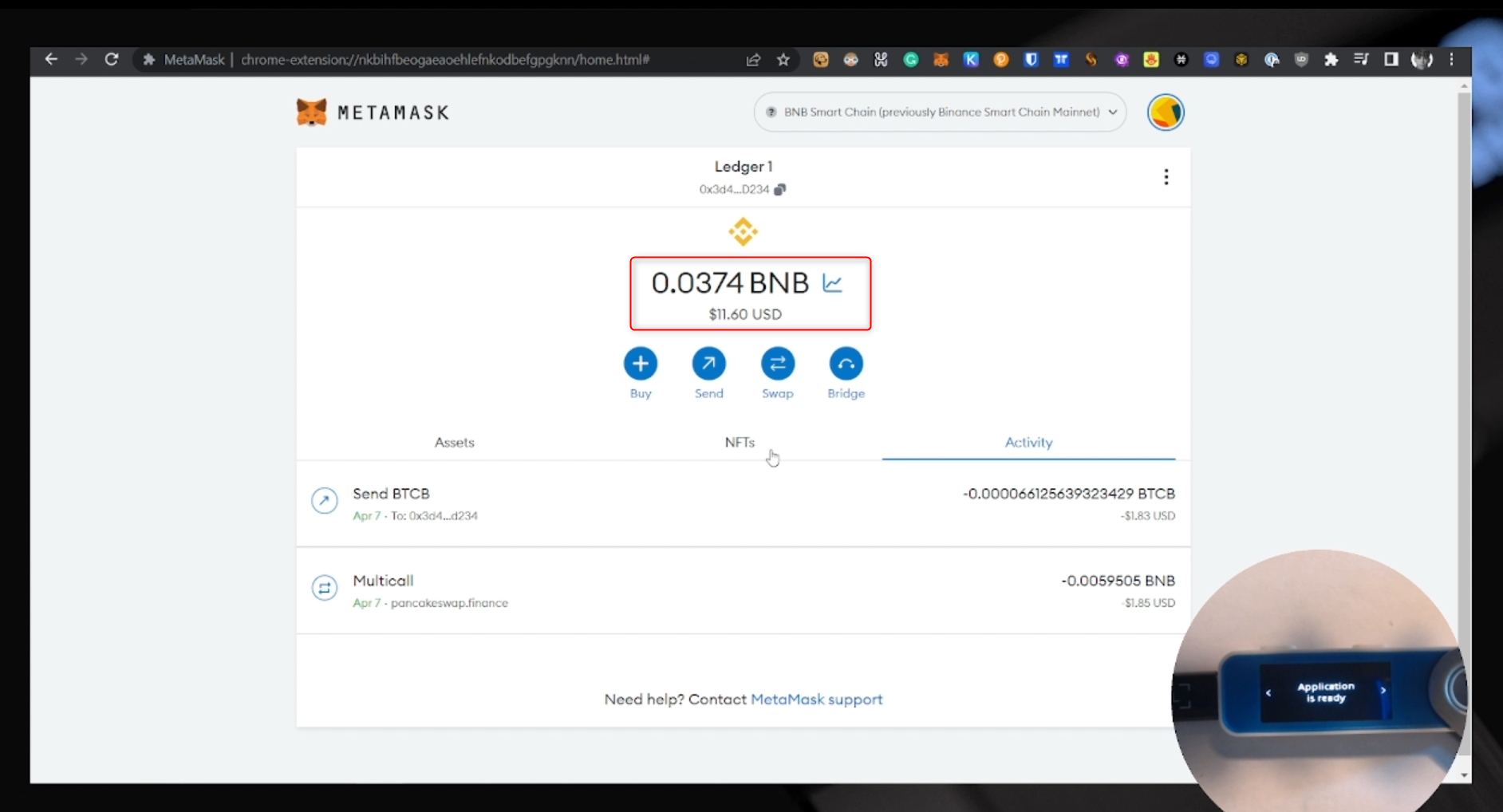Reload the page with refresh button
Image resolution: width=1503 pixels, height=812 pixels.
tap(112, 60)
